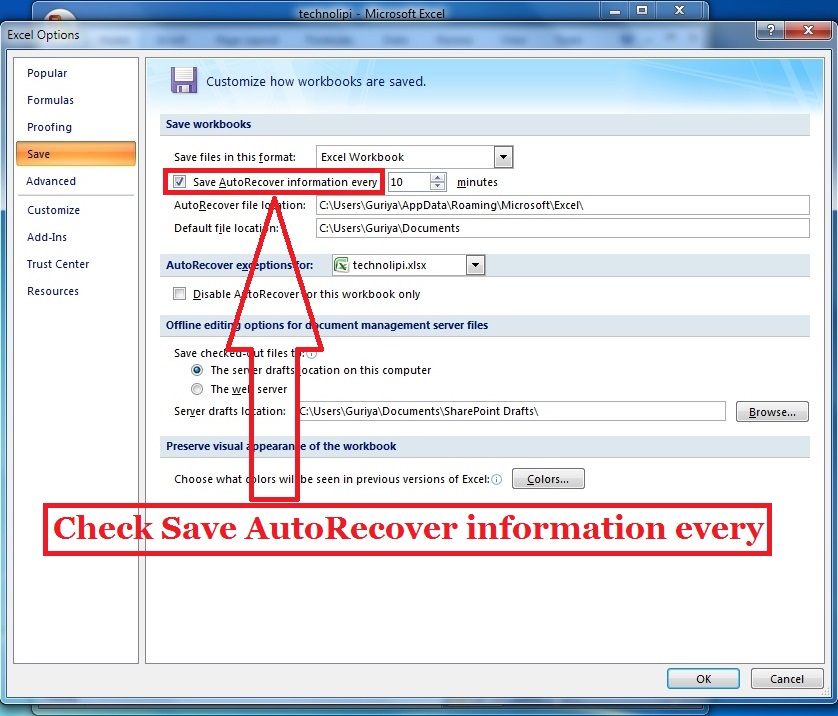Screen dimensions: 838x716
Task: Open the Resources options category
Action: 53,291
